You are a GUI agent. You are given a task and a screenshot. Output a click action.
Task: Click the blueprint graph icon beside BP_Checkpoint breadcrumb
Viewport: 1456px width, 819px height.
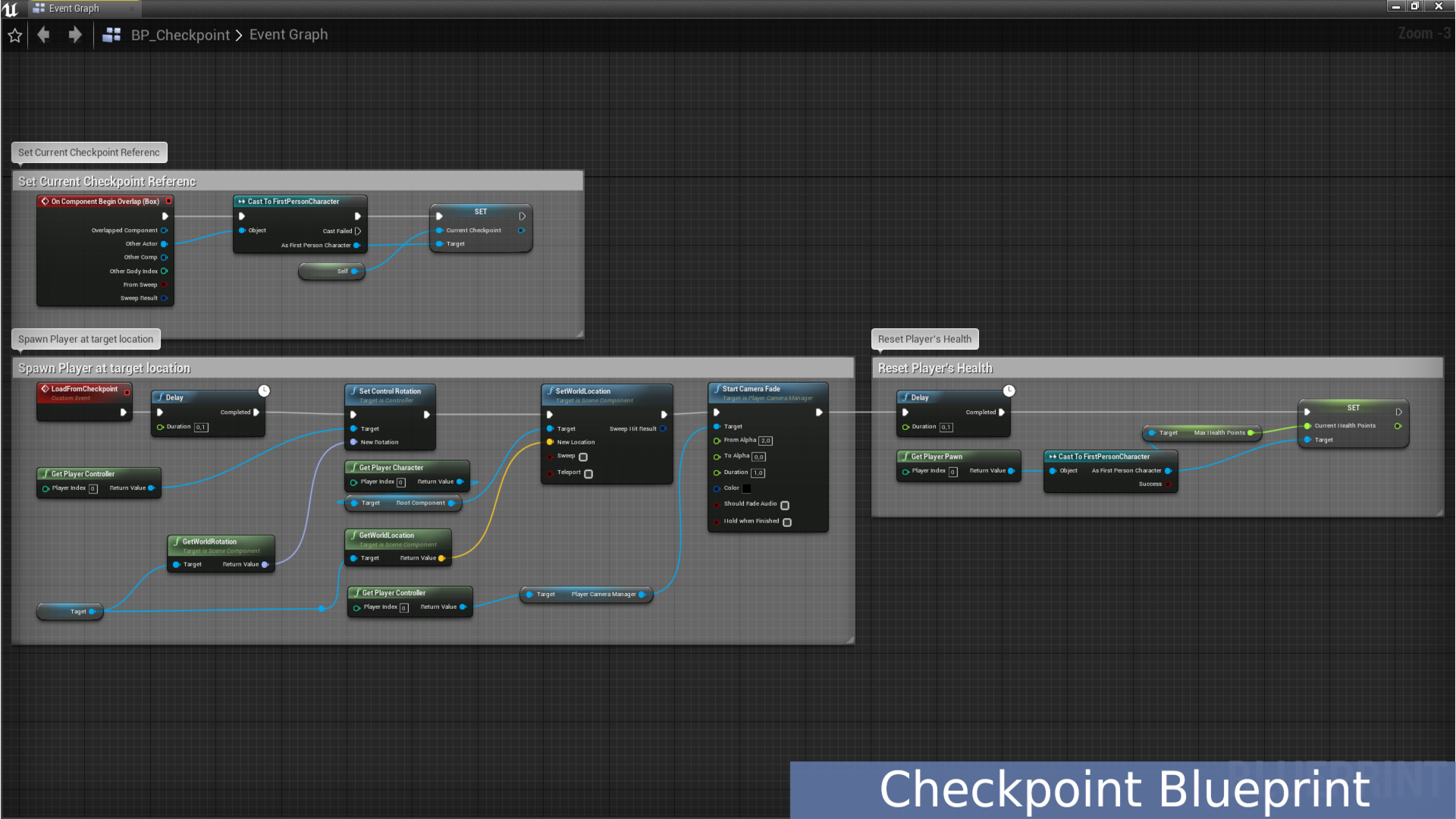(111, 34)
